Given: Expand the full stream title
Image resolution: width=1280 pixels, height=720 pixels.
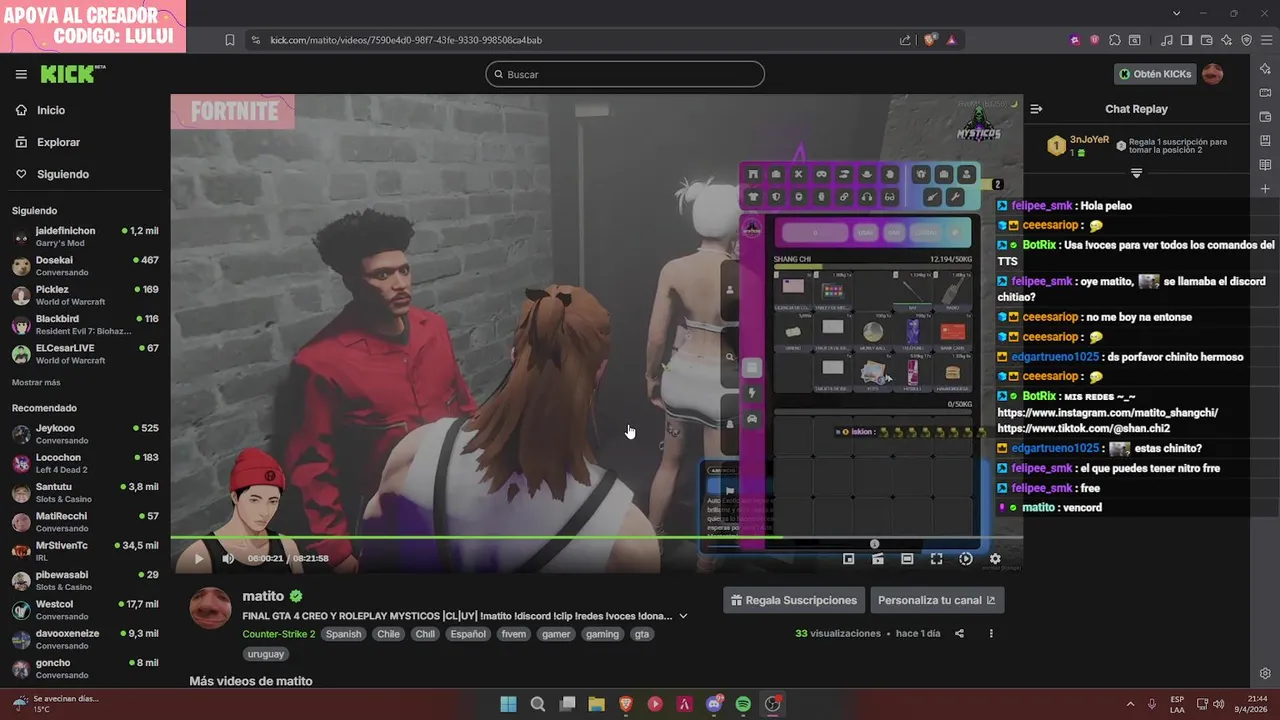Looking at the screenshot, I should tap(683, 616).
